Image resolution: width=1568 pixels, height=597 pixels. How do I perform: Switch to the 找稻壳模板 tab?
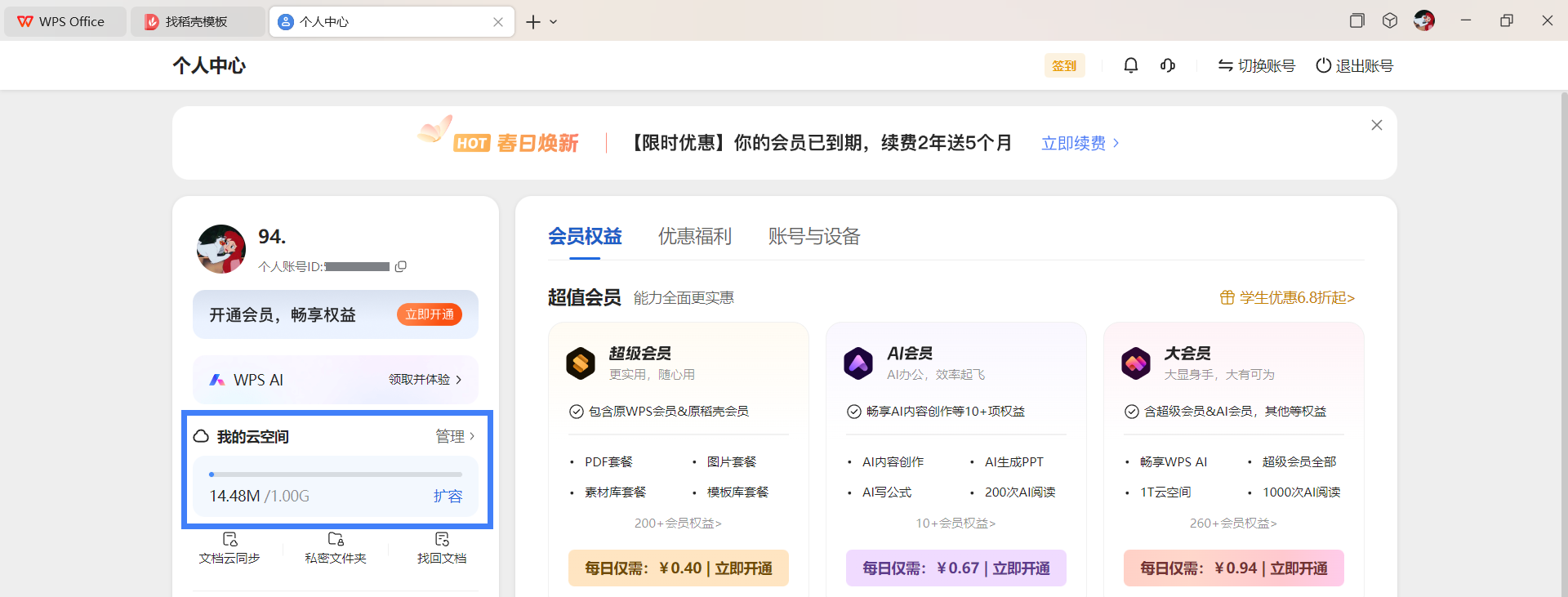click(x=198, y=22)
